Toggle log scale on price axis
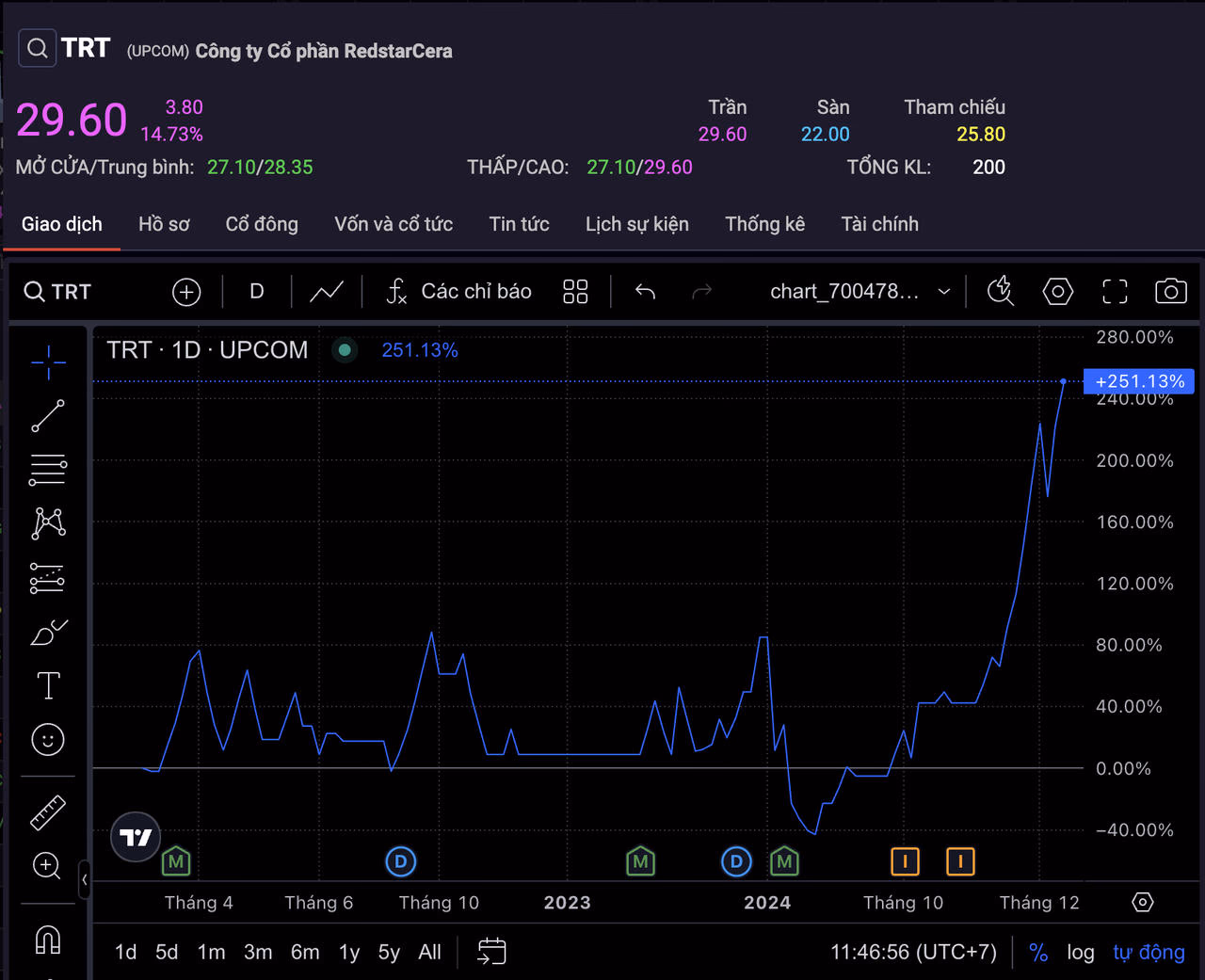The image size is (1205, 980). (1080, 953)
